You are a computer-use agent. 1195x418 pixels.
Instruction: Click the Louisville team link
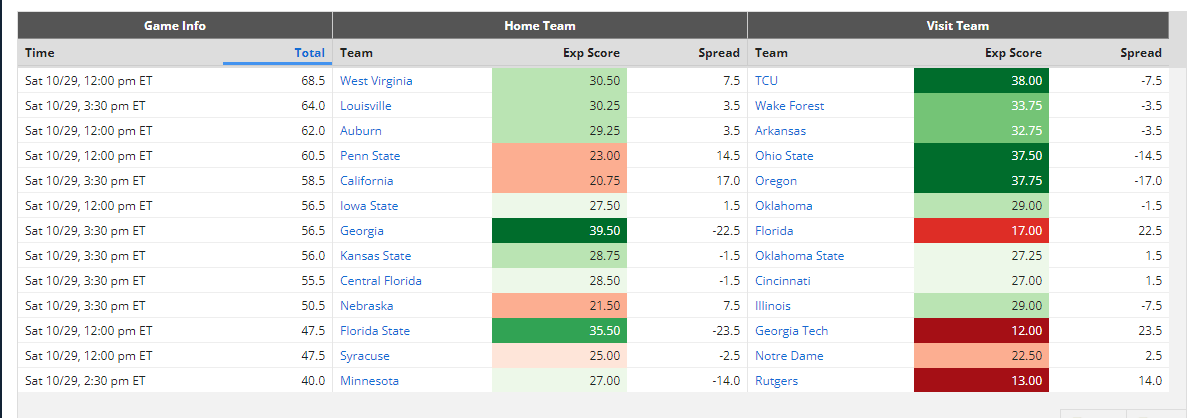pos(366,106)
